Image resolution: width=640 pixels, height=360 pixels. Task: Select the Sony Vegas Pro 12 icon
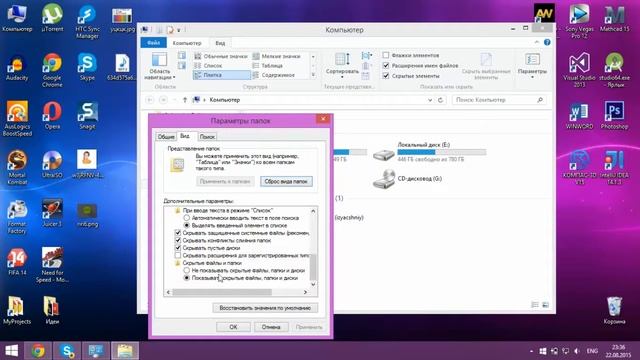tap(580, 22)
